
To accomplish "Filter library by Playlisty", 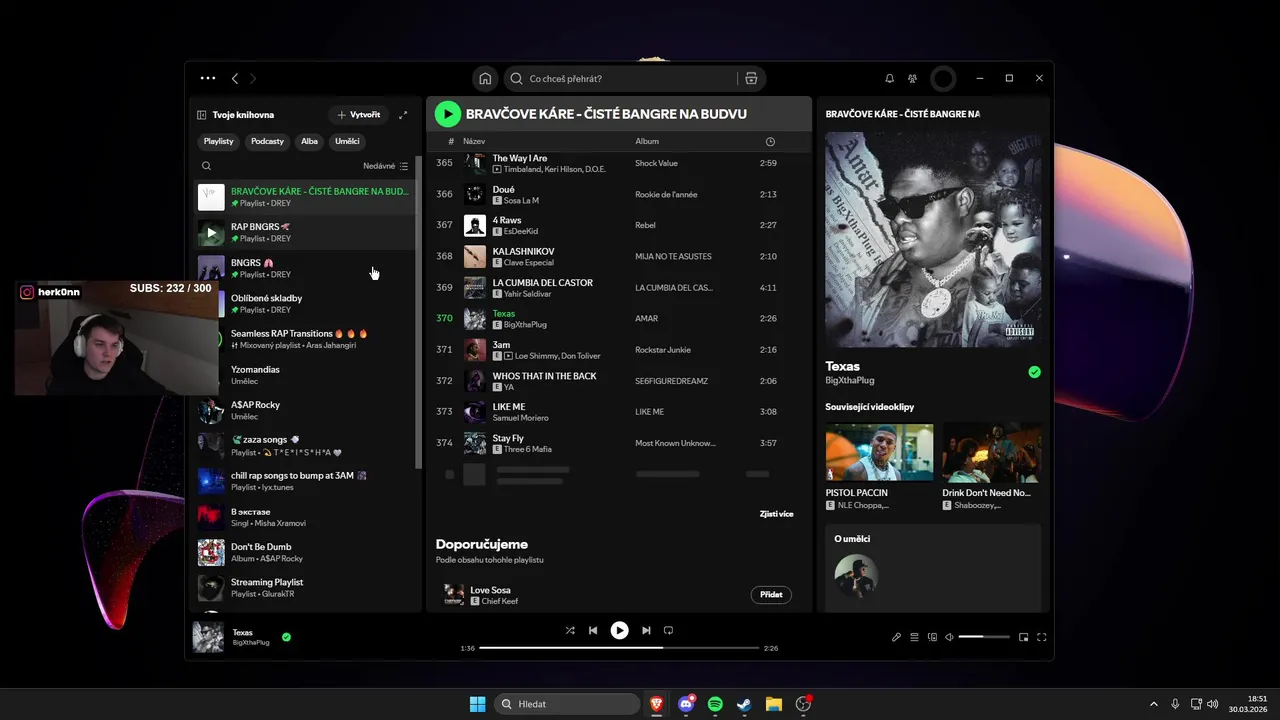I will tap(218, 141).
